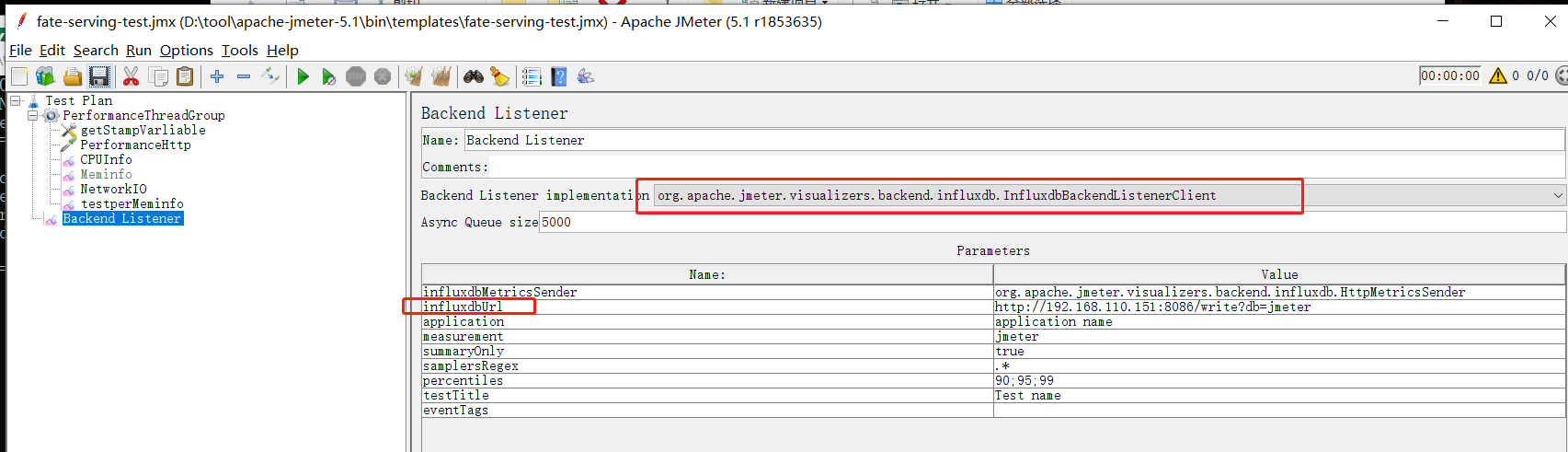Image resolution: width=1568 pixels, height=452 pixels.
Task: Edit samplersRegex value '.*'
Action: click(x=1279, y=365)
